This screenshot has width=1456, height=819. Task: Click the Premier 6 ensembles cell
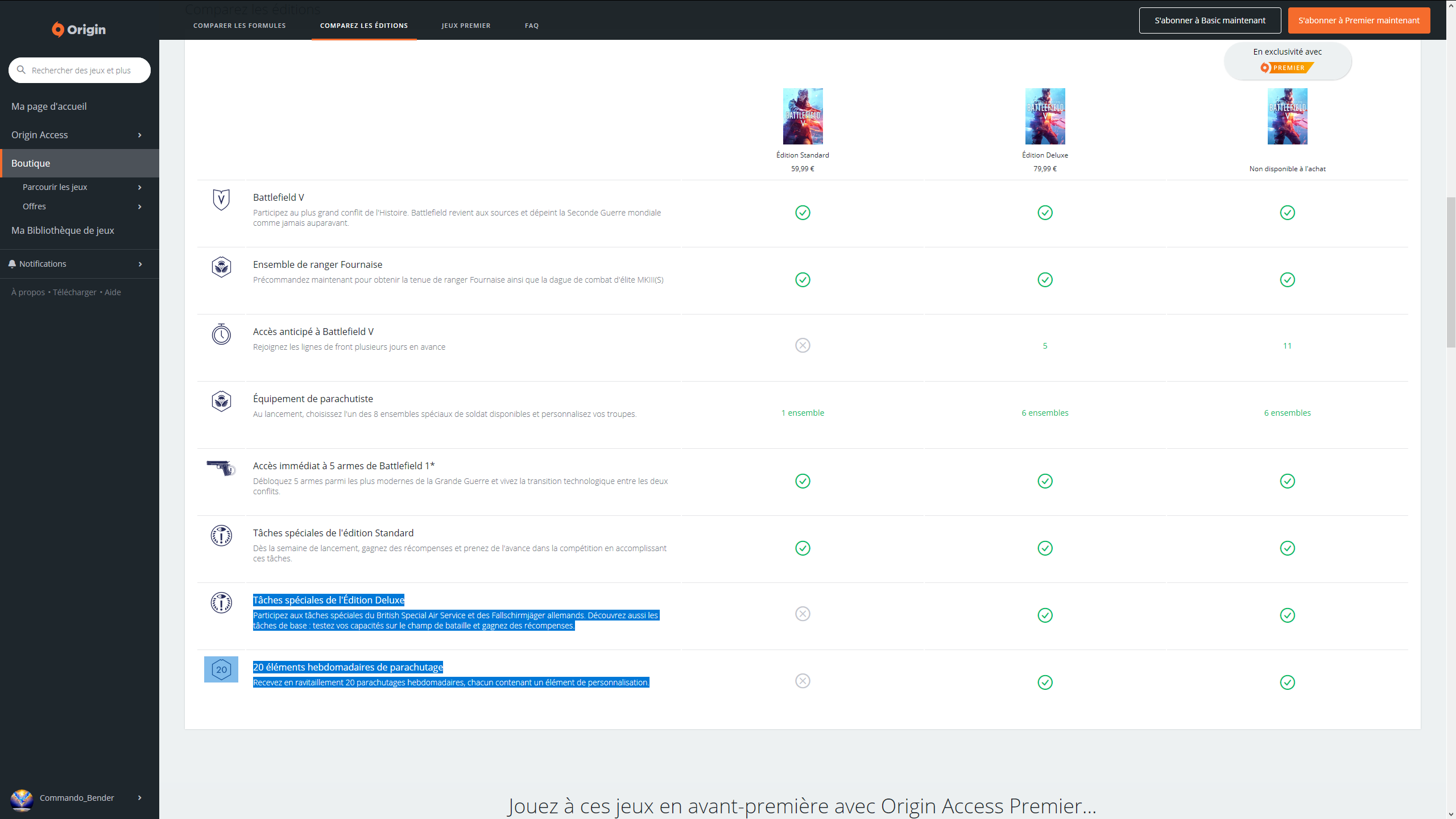[x=1287, y=413]
